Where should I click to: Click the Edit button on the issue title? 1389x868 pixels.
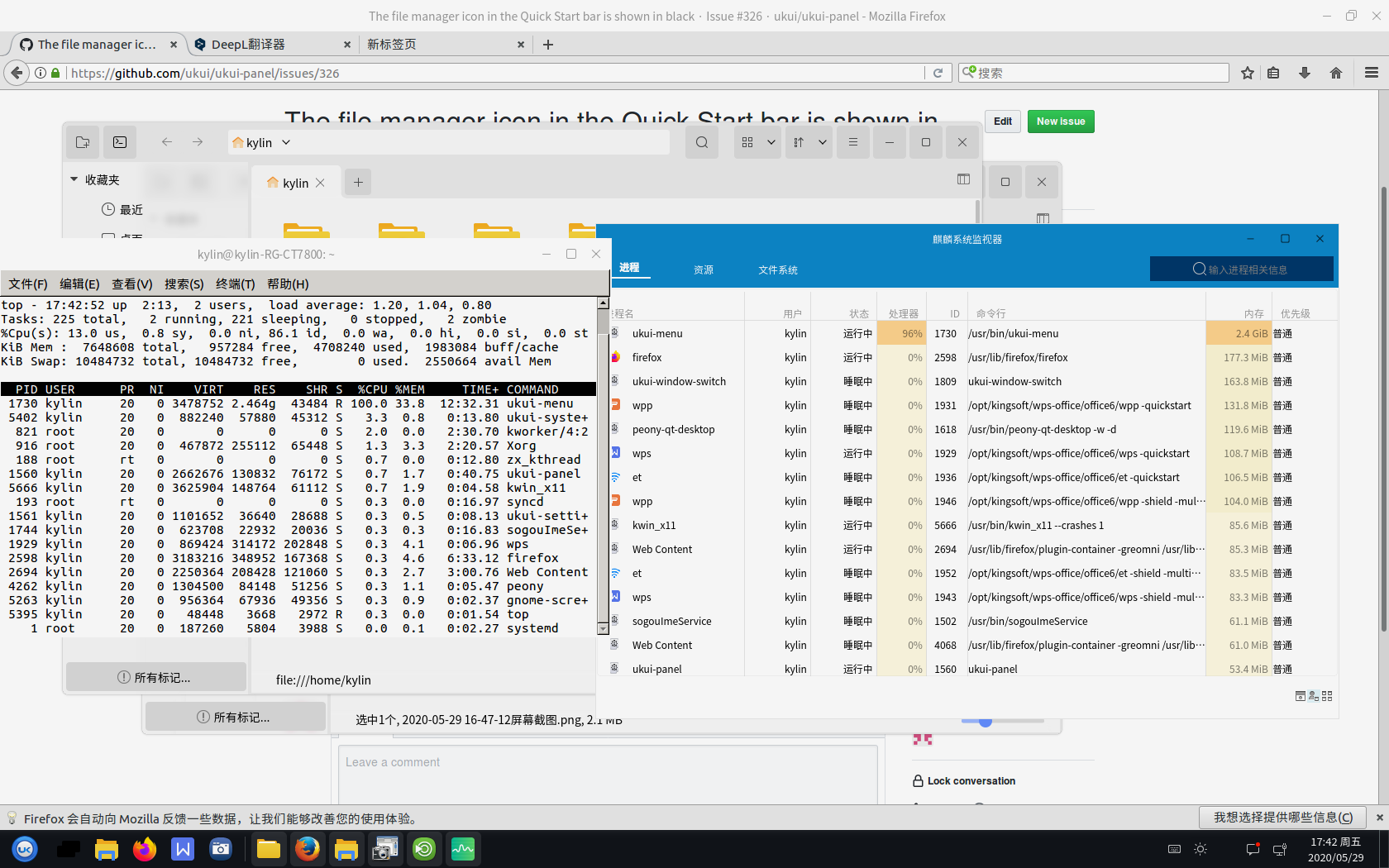(x=1002, y=122)
